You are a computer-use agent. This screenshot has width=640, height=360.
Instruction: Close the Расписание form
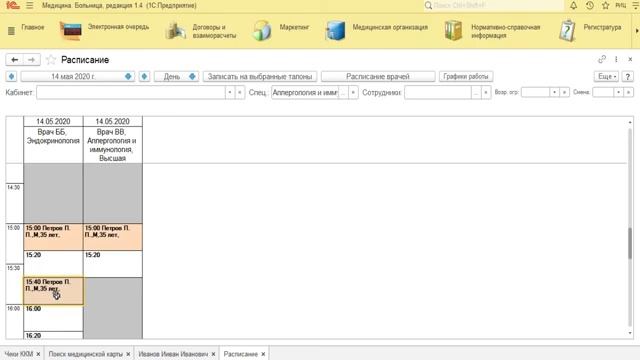coord(630,60)
